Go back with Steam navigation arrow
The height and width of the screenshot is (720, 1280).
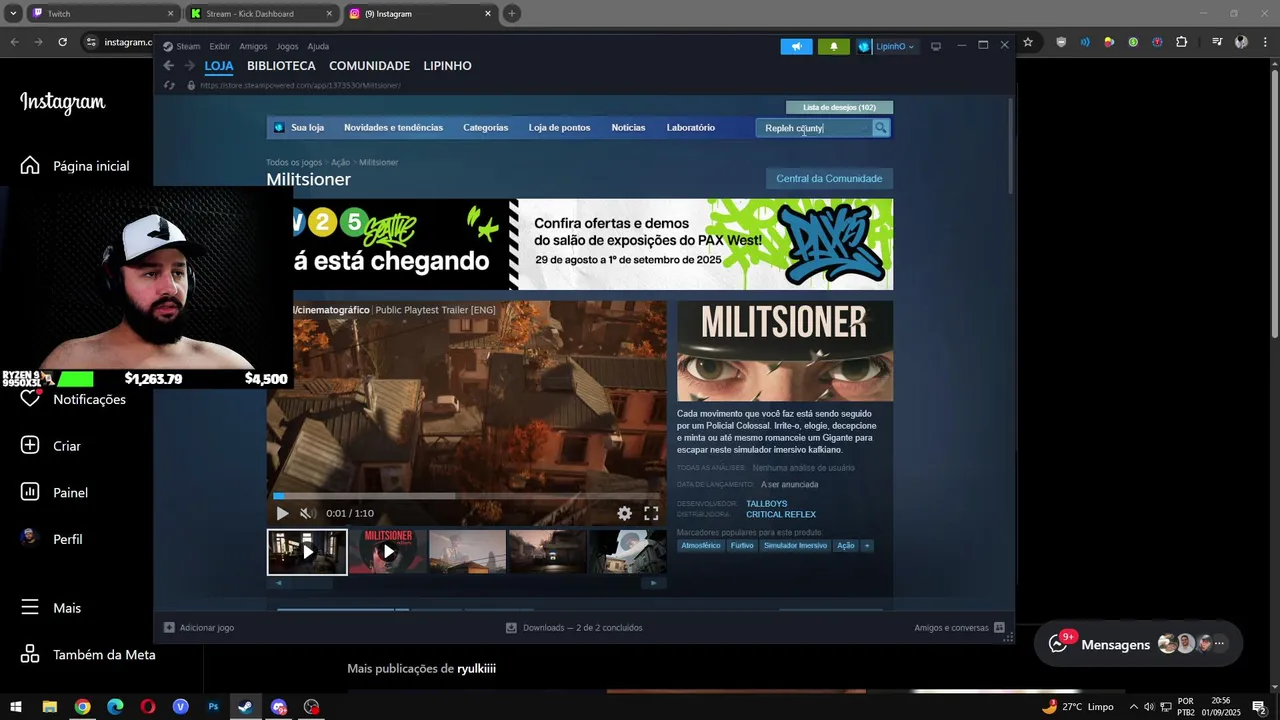coord(168,66)
